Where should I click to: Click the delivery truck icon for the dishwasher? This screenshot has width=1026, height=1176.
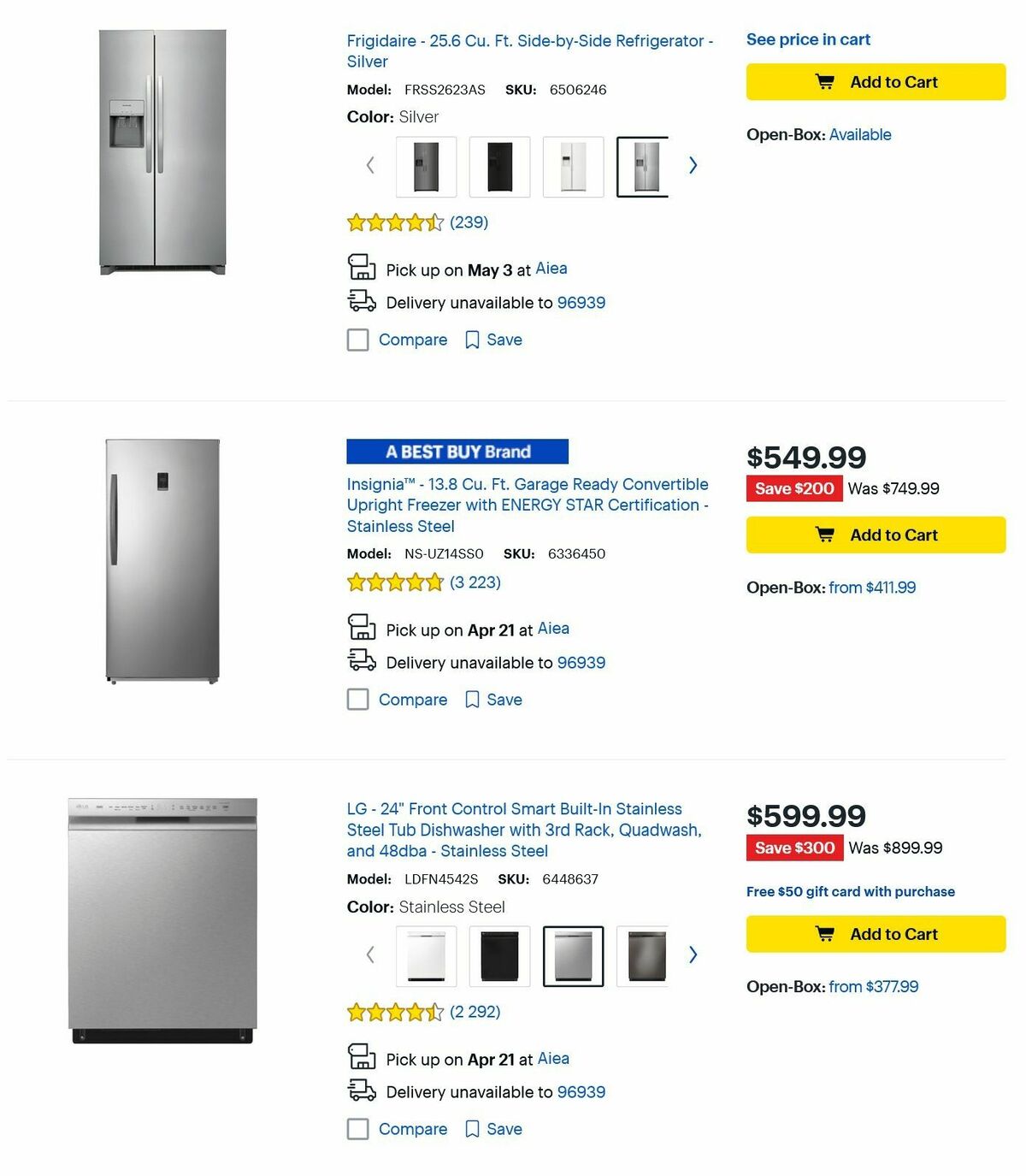coord(363,1089)
